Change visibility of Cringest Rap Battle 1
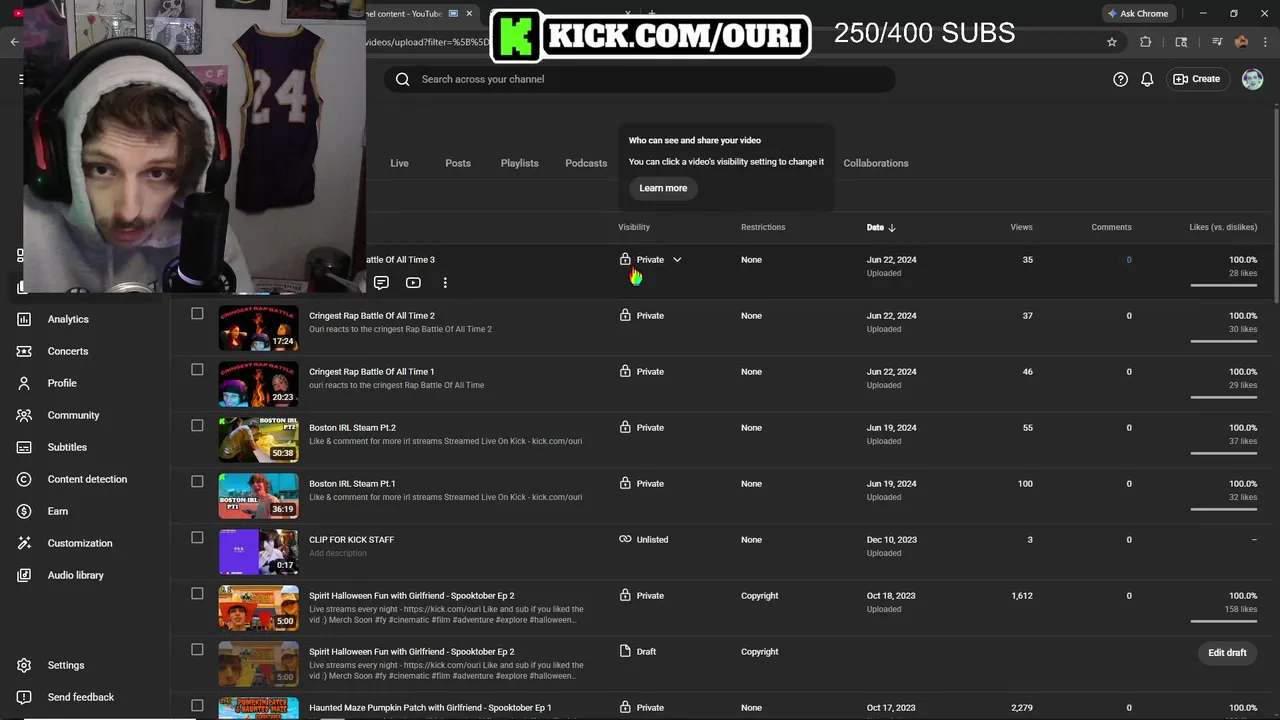 (x=641, y=372)
